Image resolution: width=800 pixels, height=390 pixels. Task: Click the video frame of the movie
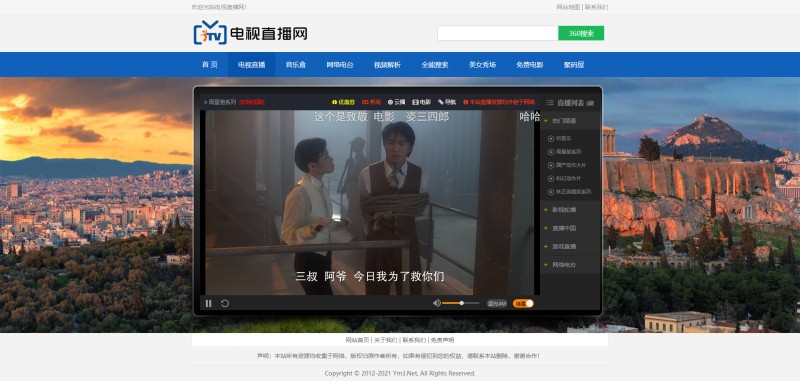pyautogui.click(x=369, y=203)
